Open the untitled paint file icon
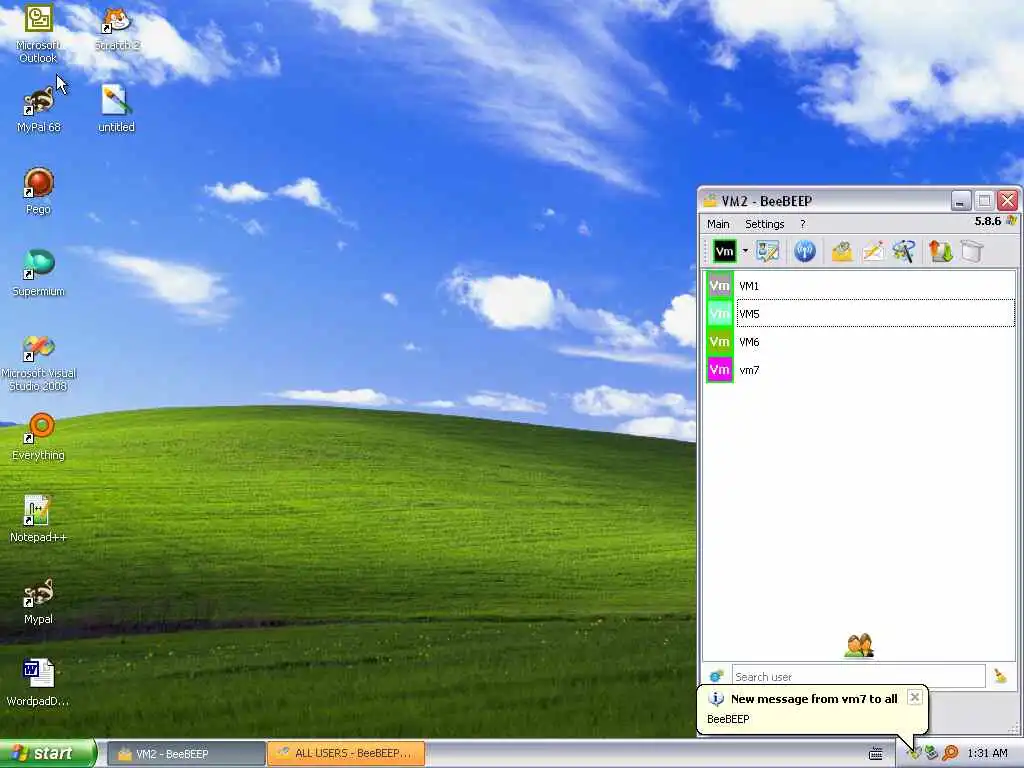The image size is (1024, 768). (x=116, y=110)
